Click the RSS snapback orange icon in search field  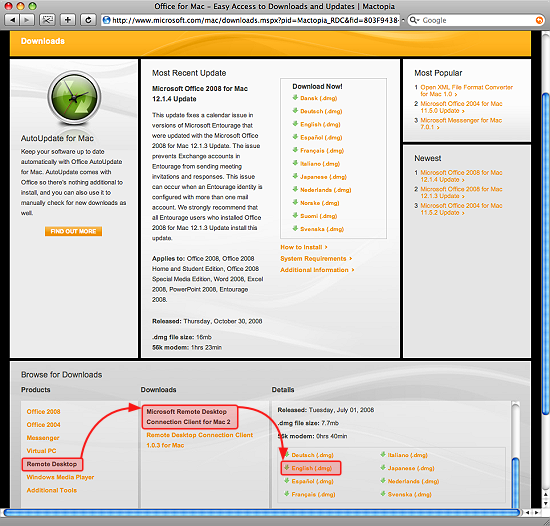pyautogui.click(x=539, y=20)
